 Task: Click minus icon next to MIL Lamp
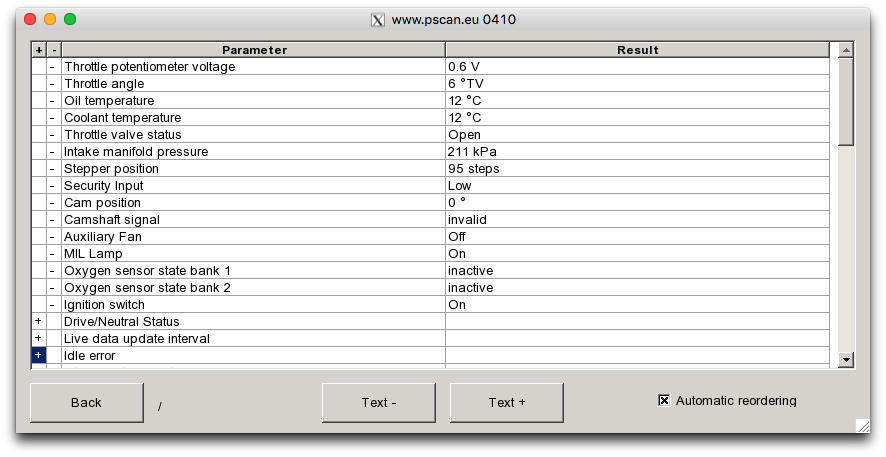tap(53, 254)
